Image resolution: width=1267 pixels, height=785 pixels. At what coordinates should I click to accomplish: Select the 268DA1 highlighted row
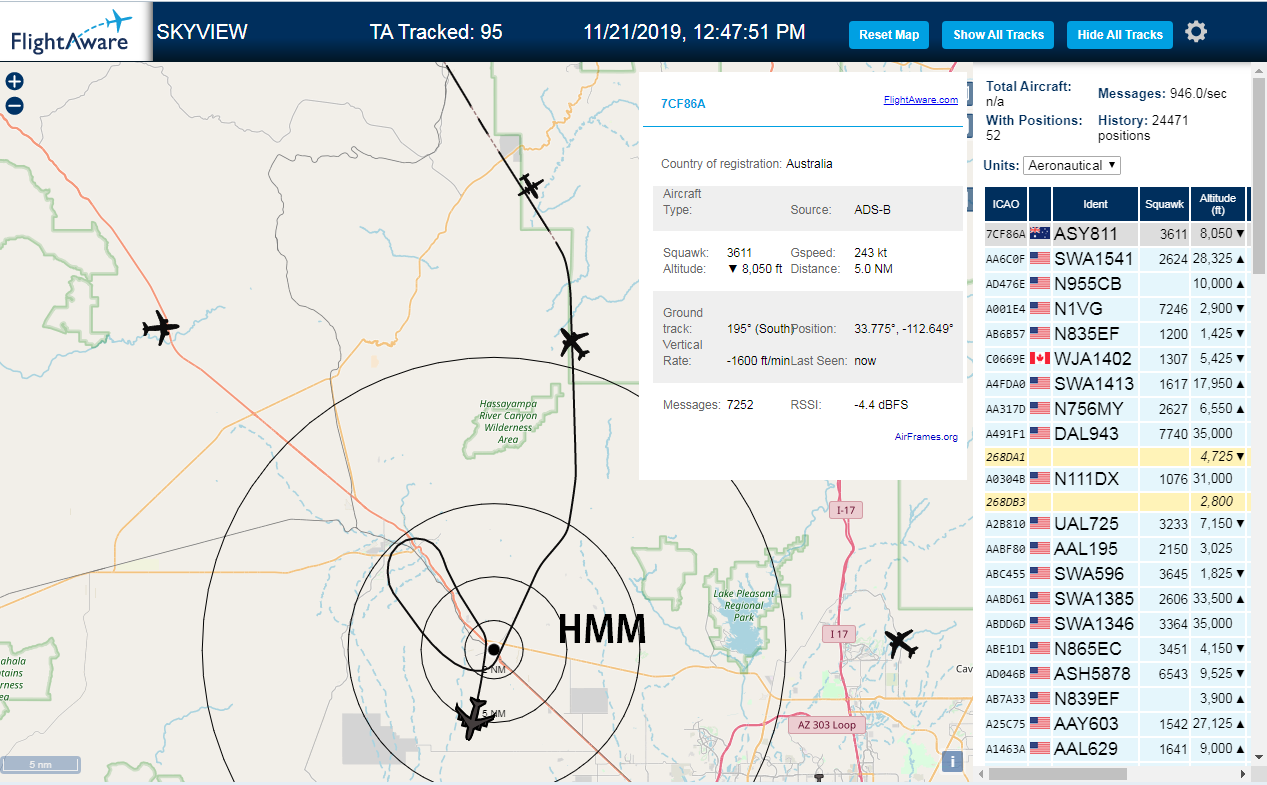[1116, 457]
